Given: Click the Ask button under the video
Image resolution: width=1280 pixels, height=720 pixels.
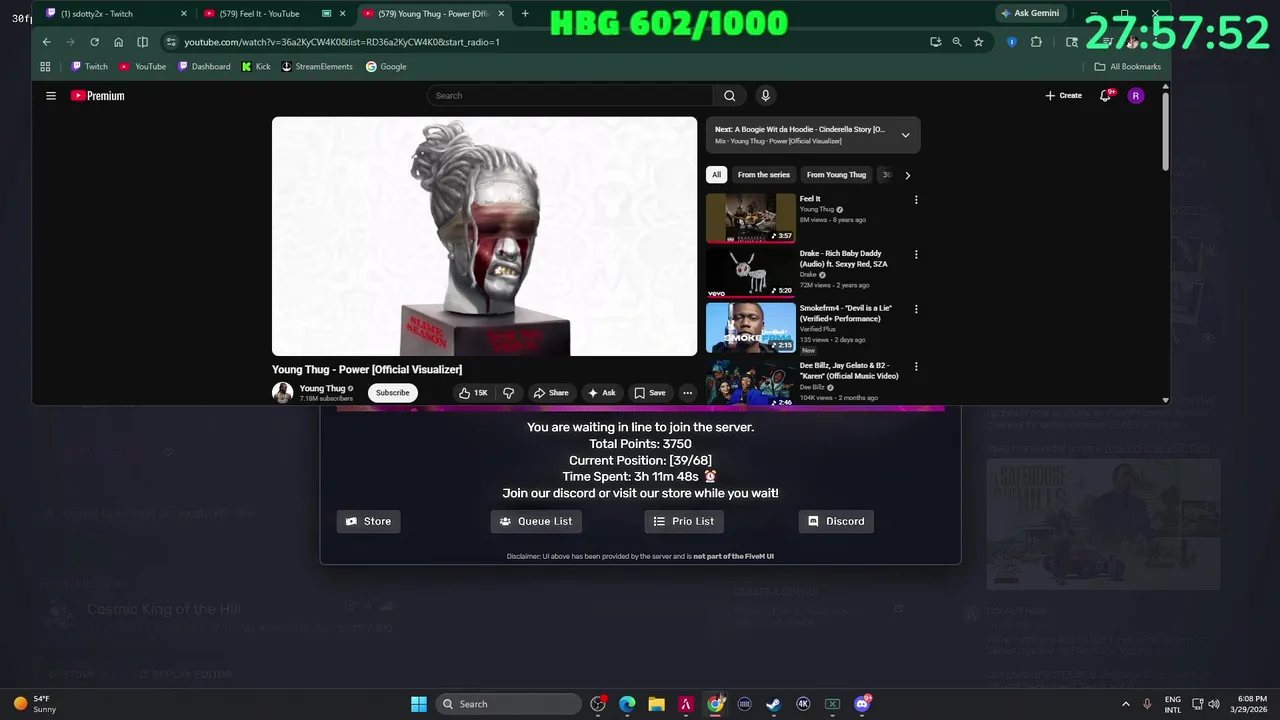Looking at the screenshot, I should [601, 393].
